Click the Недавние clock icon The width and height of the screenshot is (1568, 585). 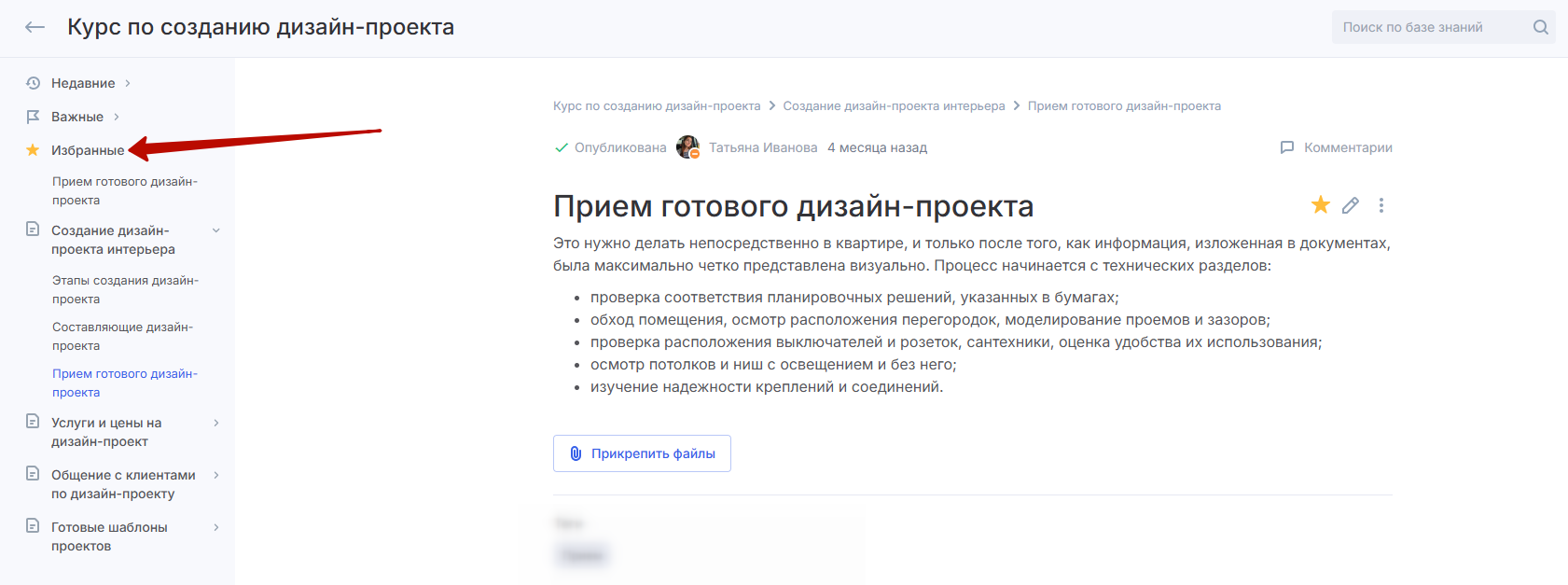point(33,83)
